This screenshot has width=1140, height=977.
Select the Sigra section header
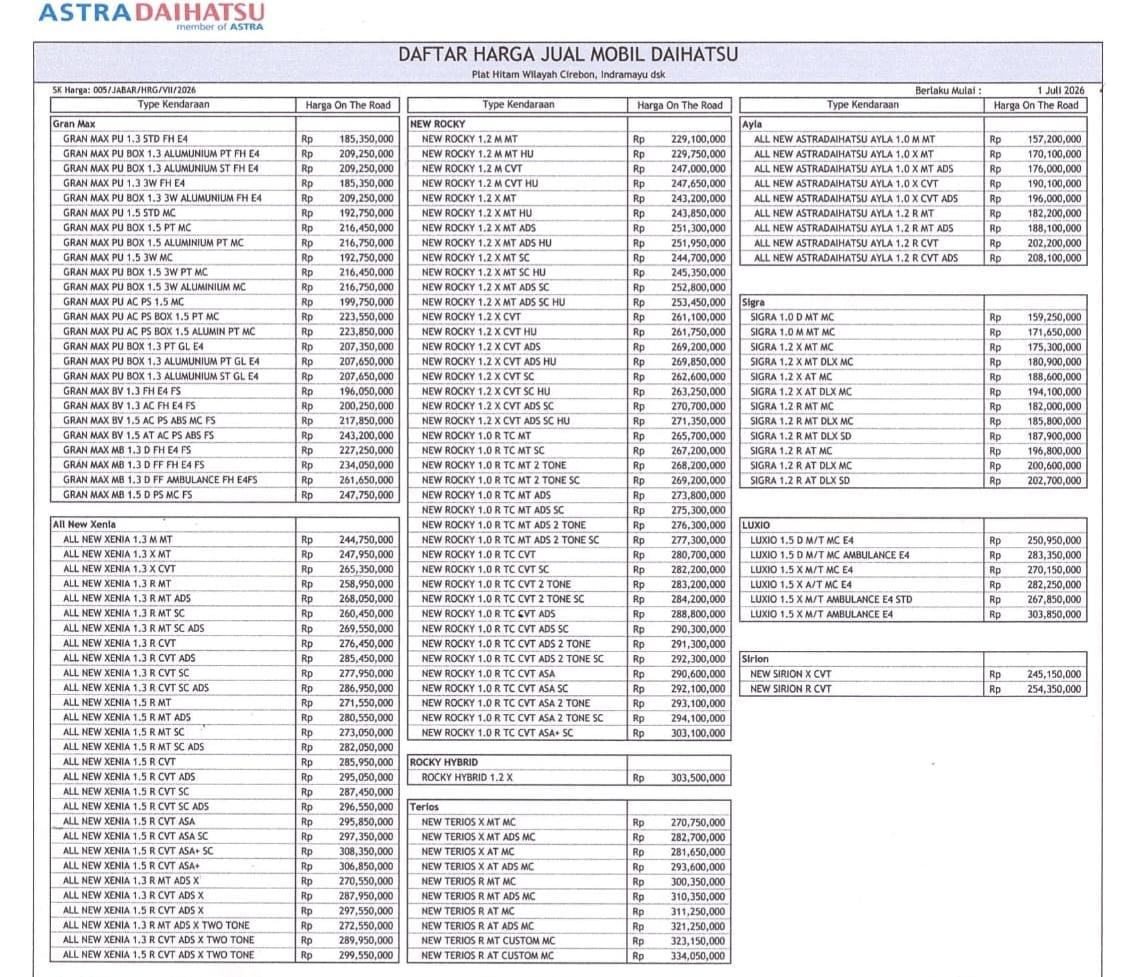(753, 302)
